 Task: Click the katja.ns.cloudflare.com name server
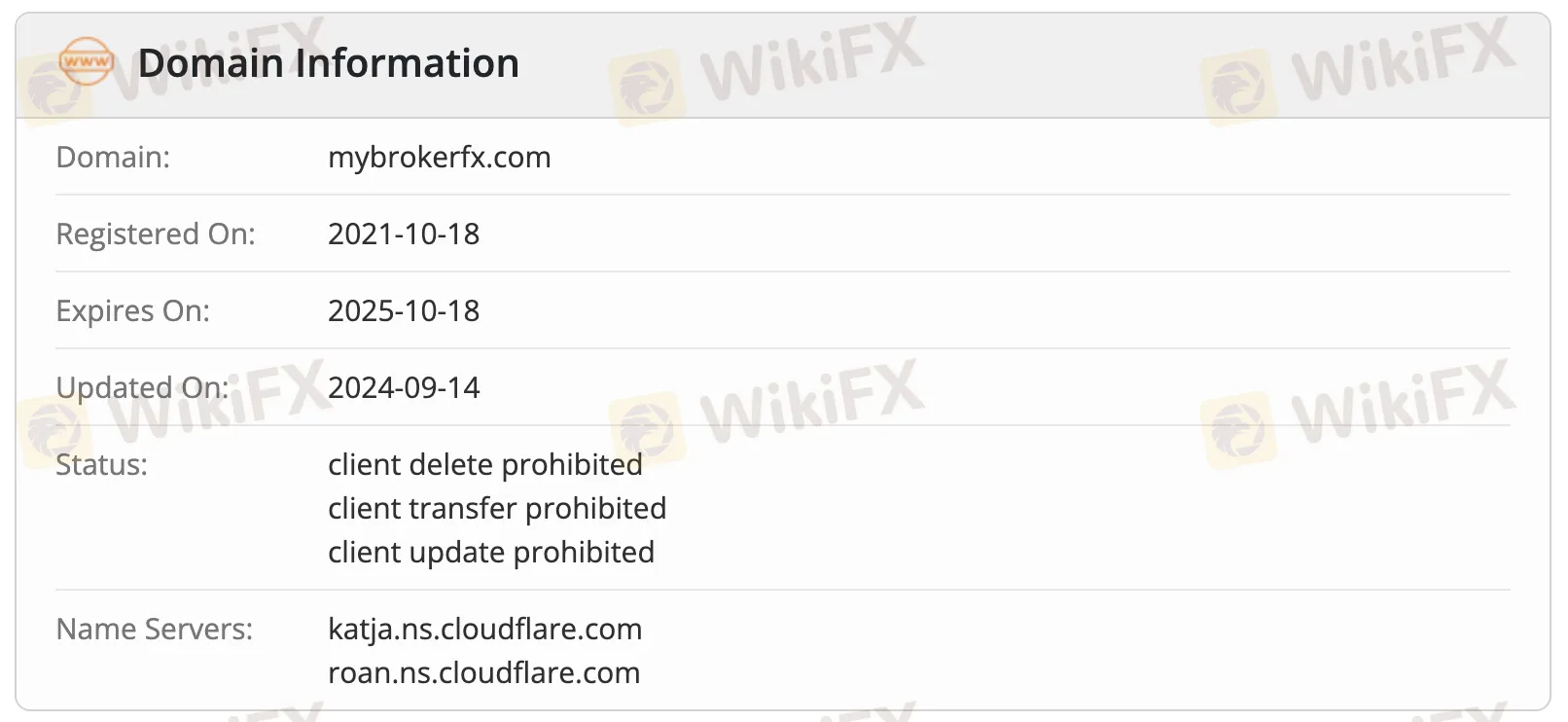click(484, 629)
